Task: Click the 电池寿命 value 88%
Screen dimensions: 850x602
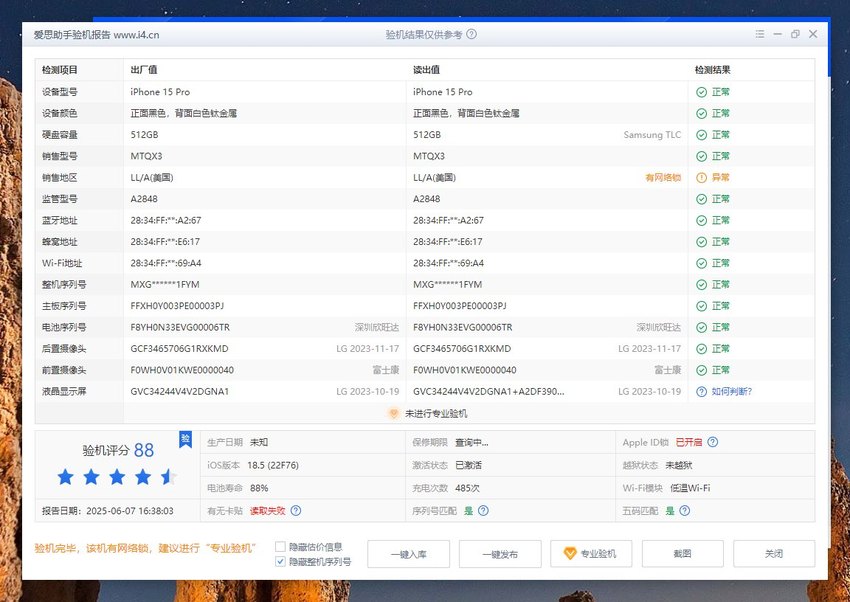Action: tap(259, 488)
